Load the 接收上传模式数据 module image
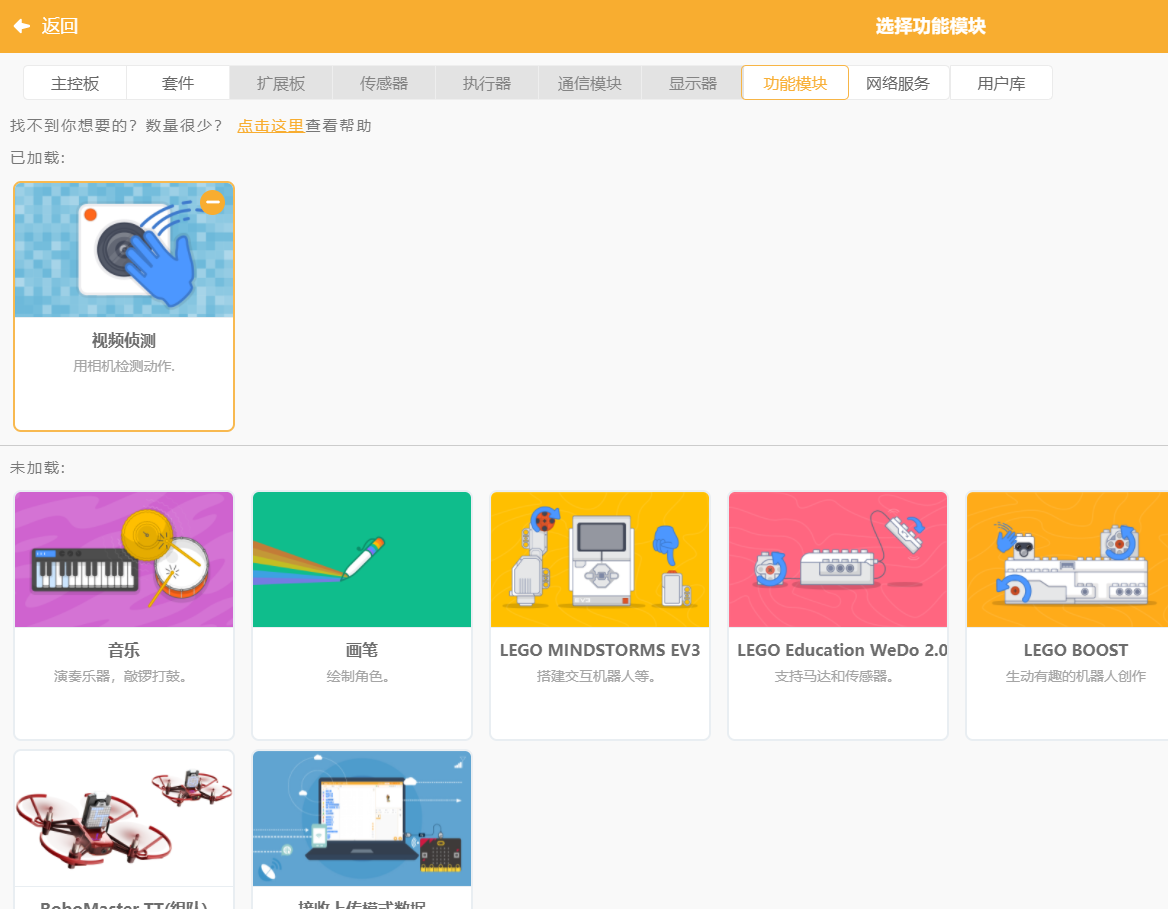 pos(362,819)
